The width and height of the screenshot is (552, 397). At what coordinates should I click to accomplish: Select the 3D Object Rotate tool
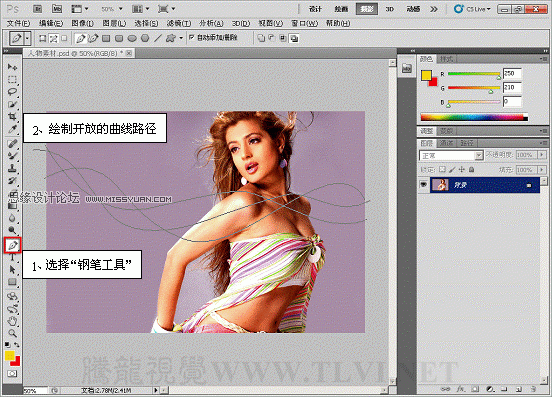tap(12, 296)
